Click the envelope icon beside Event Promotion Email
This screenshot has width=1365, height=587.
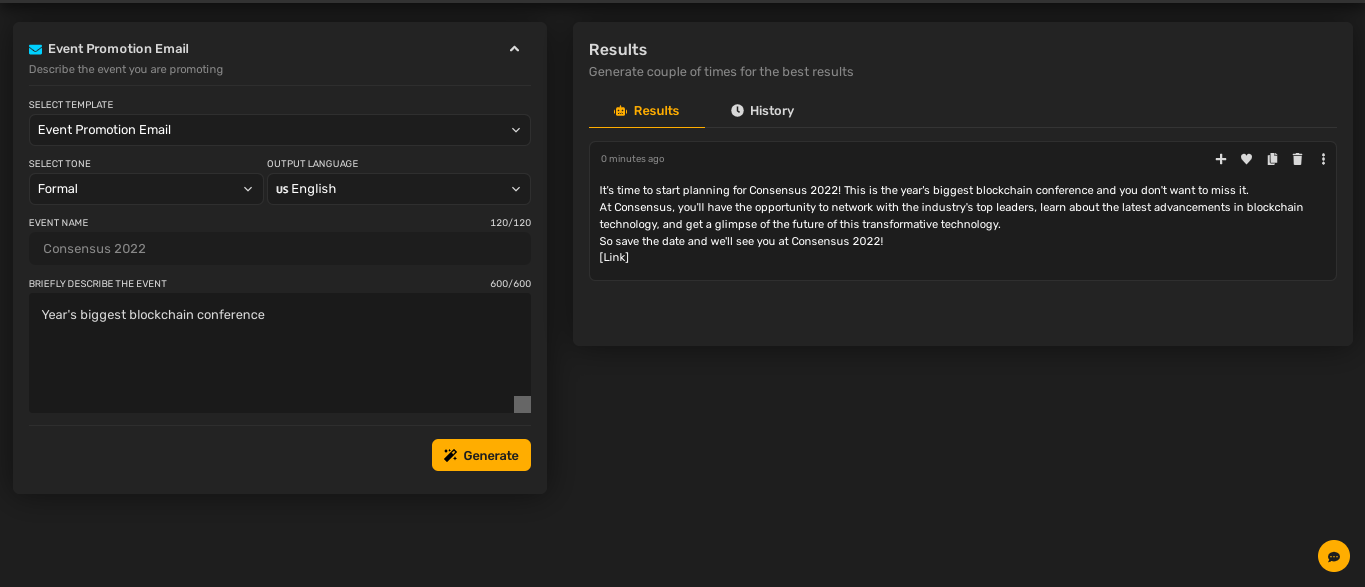36,49
